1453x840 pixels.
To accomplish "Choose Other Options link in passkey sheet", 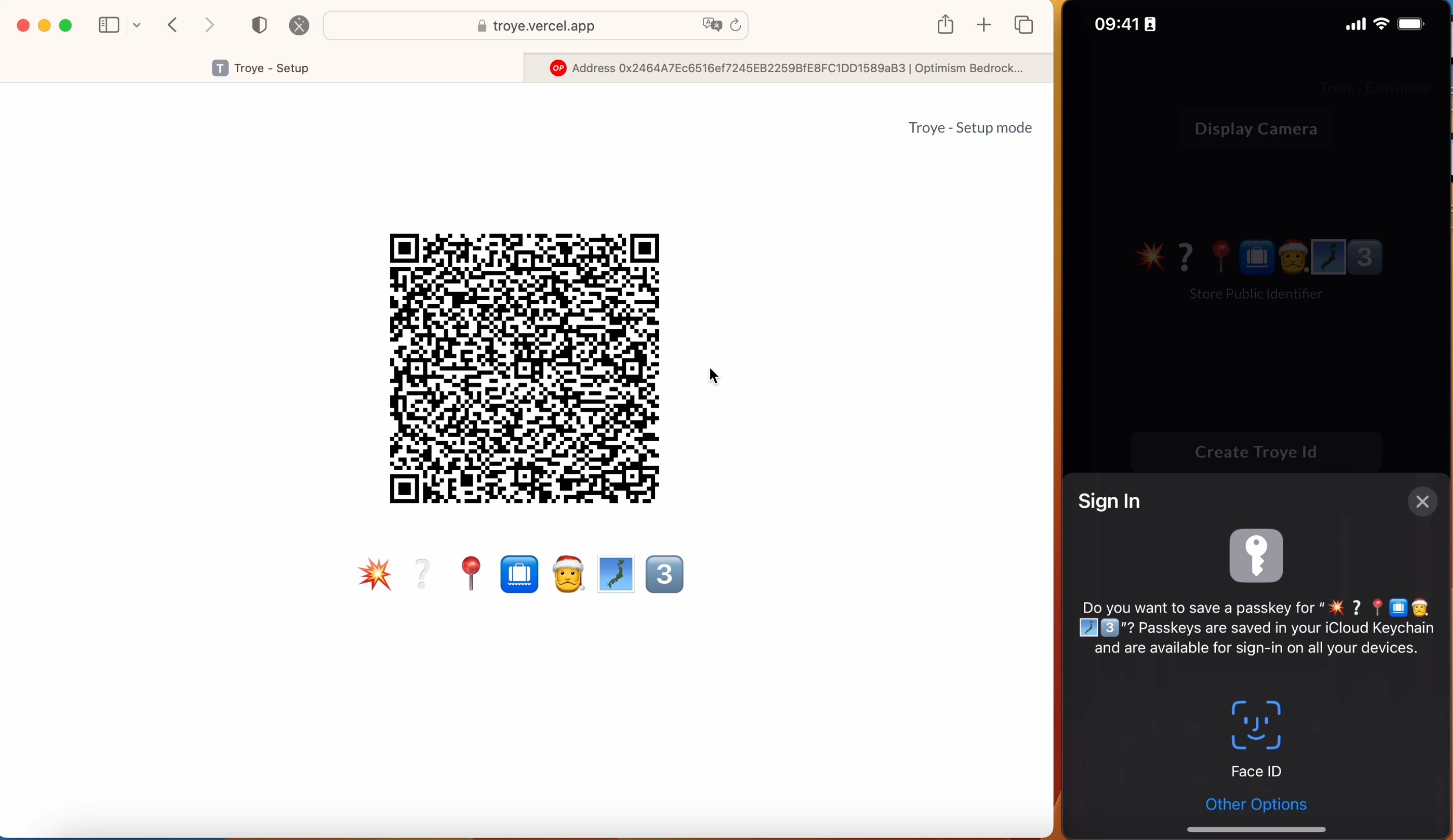I will tap(1256, 805).
